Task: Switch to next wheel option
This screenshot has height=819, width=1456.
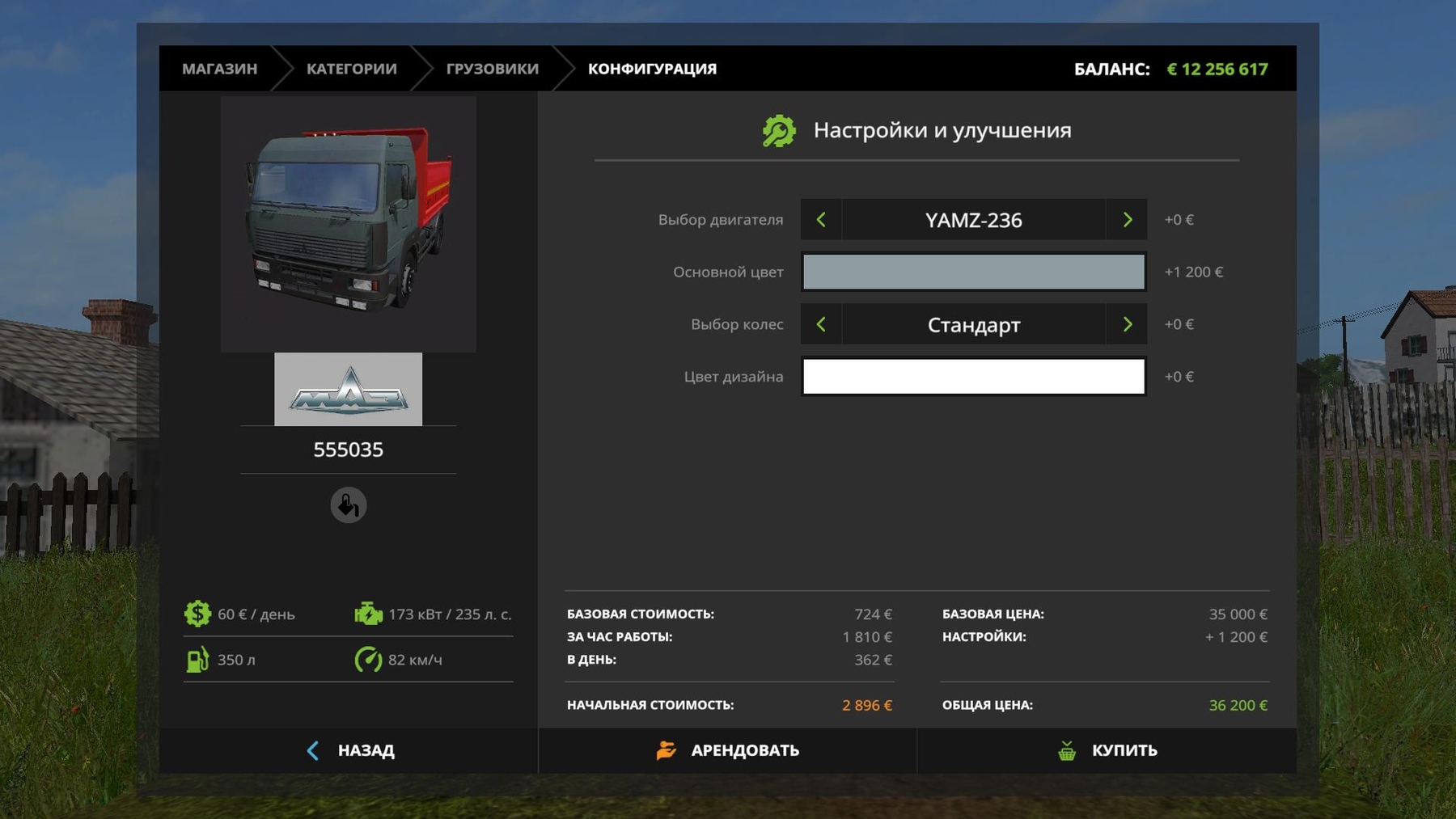Action: [1127, 324]
